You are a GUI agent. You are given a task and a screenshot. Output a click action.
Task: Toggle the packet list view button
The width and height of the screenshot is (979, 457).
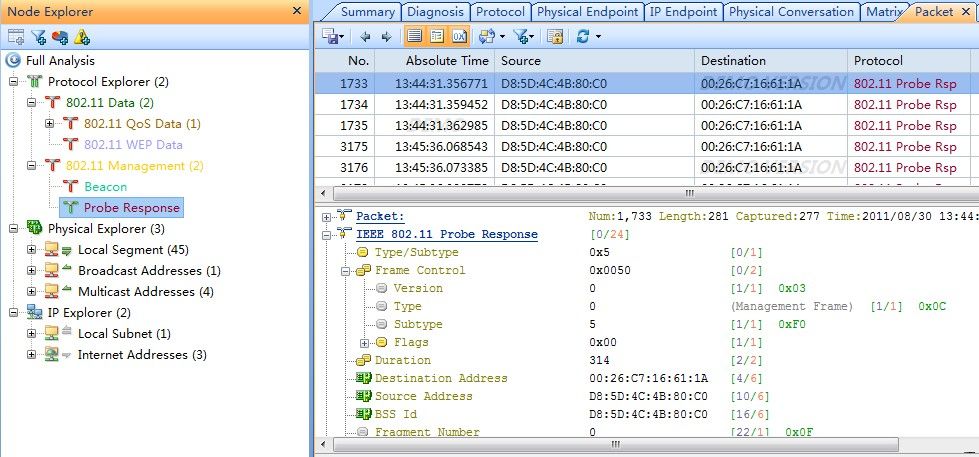[415, 36]
